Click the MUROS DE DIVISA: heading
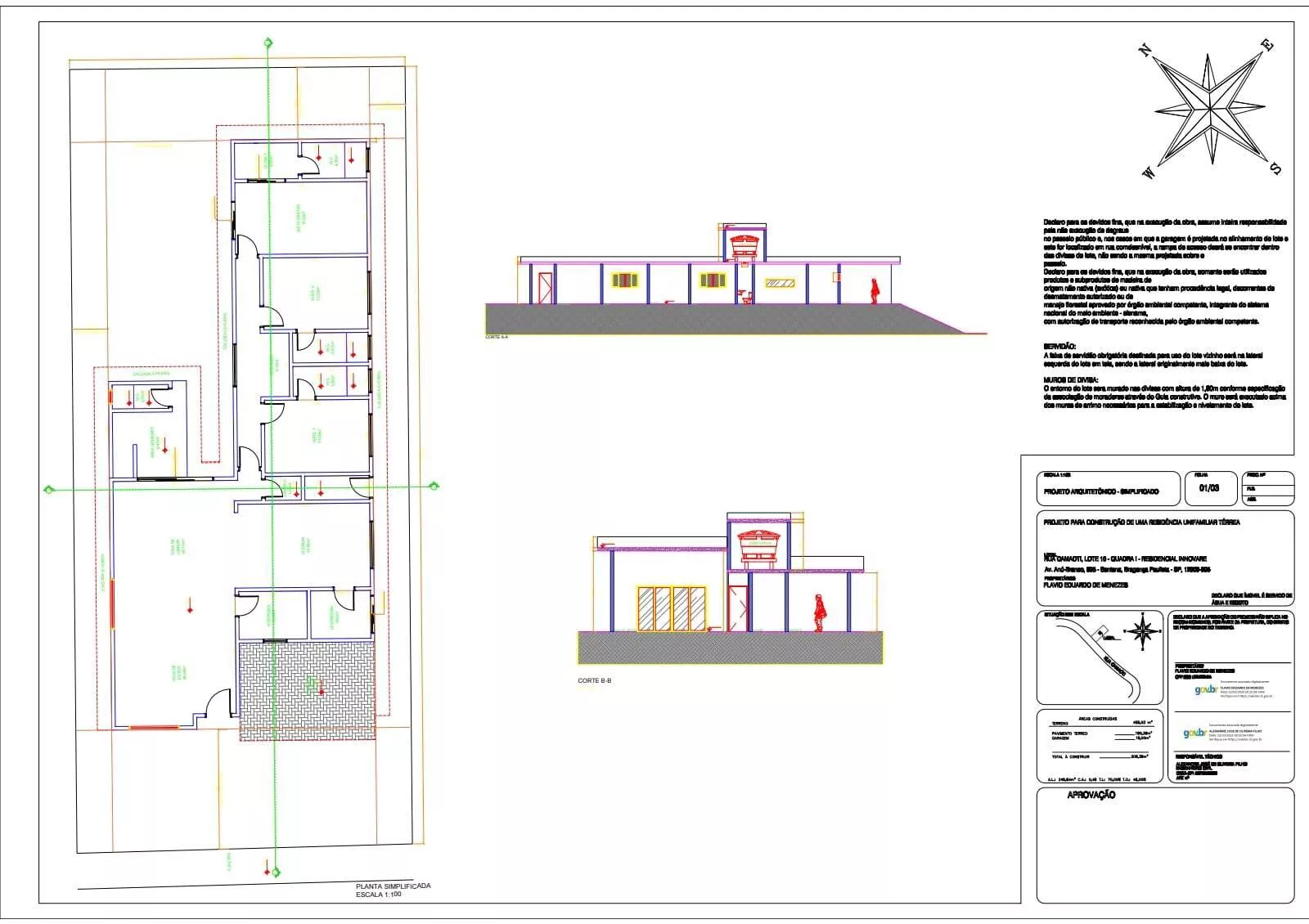Image resolution: width=1309 pixels, height=924 pixels. point(1069,380)
